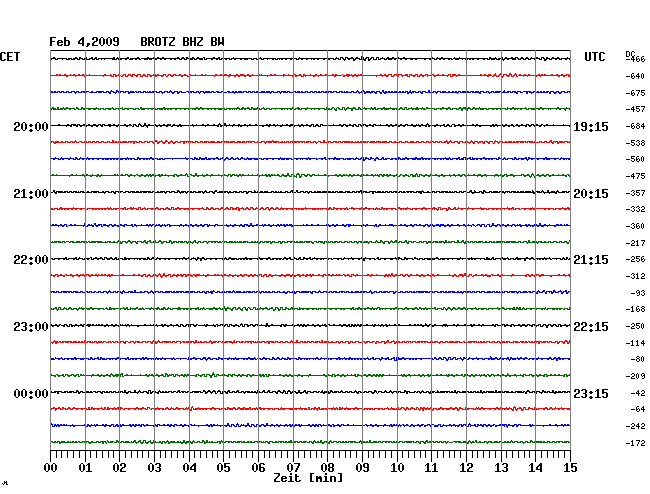Click the DC offset value -172
This screenshot has height=494, width=650.
click(635, 442)
